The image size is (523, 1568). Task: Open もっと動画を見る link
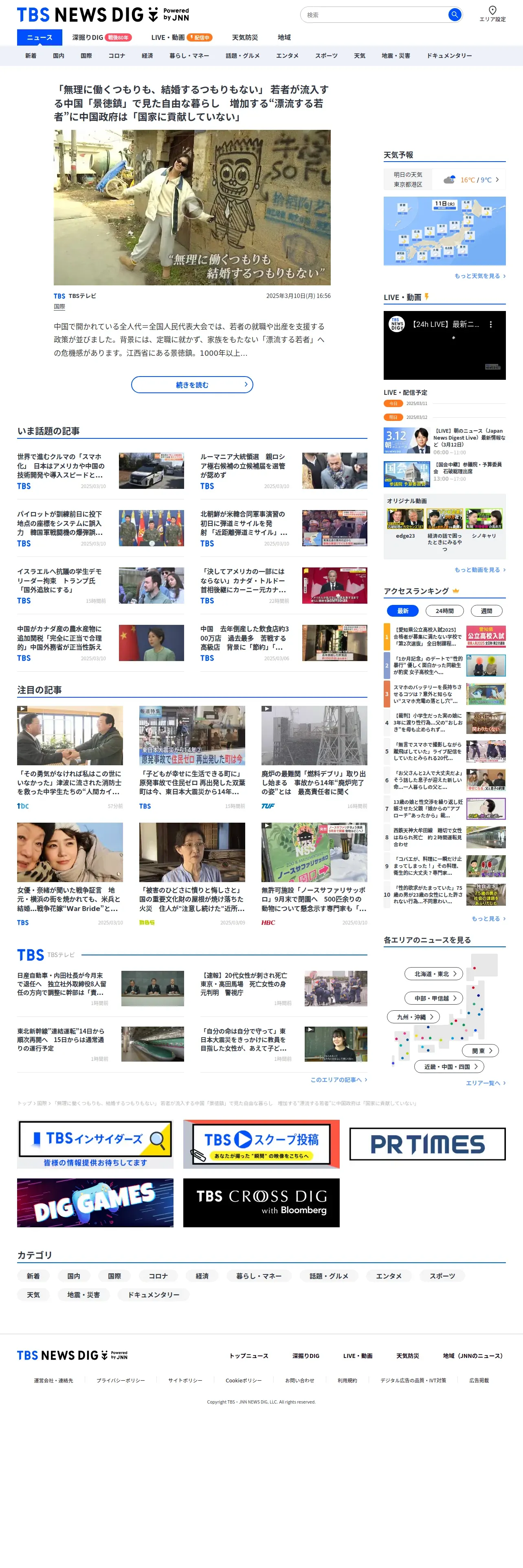pos(480,570)
